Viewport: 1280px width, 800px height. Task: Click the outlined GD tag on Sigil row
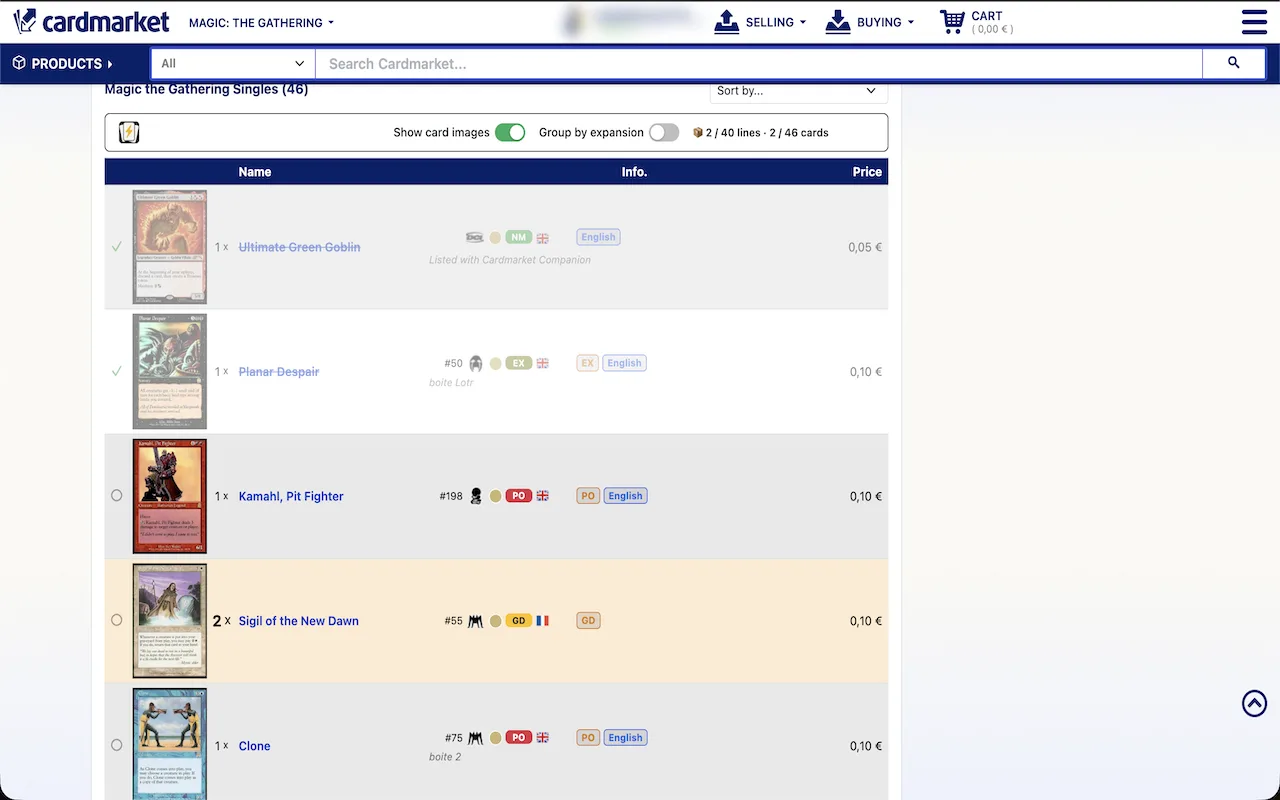[x=588, y=621]
